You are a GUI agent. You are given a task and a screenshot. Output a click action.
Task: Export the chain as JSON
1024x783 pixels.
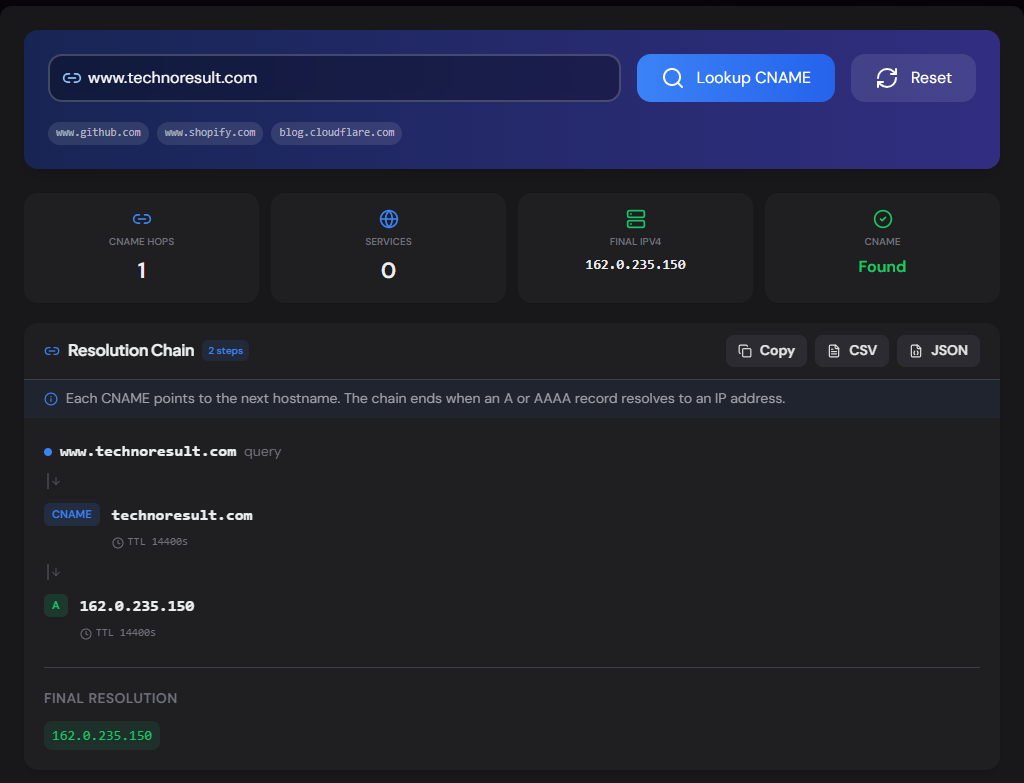pyautogui.click(x=938, y=351)
